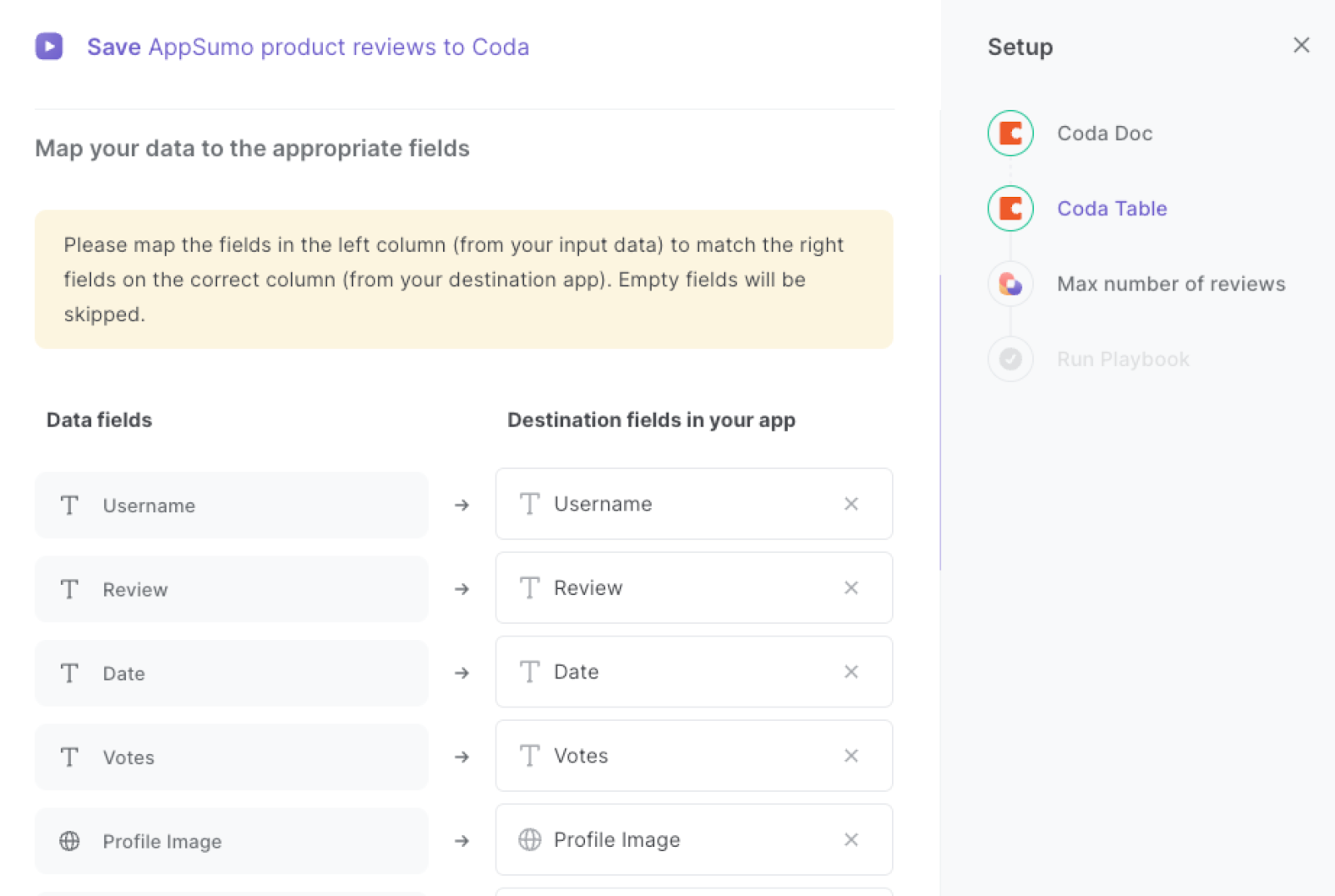Click the text type icon in Votes source
This screenshot has width=1335, height=896.
coord(69,758)
